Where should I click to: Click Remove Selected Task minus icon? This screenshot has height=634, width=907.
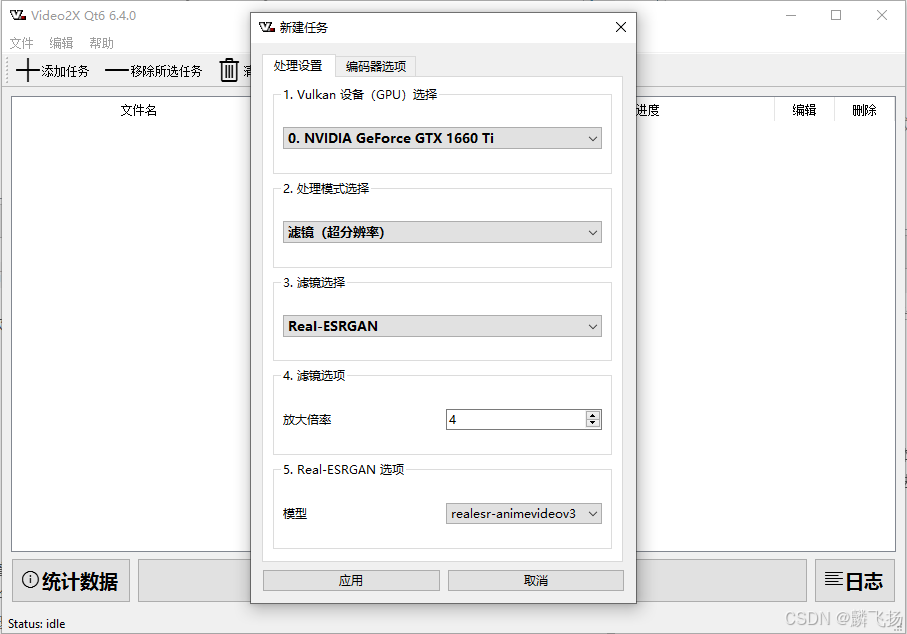pyautogui.click(x=117, y=71)
